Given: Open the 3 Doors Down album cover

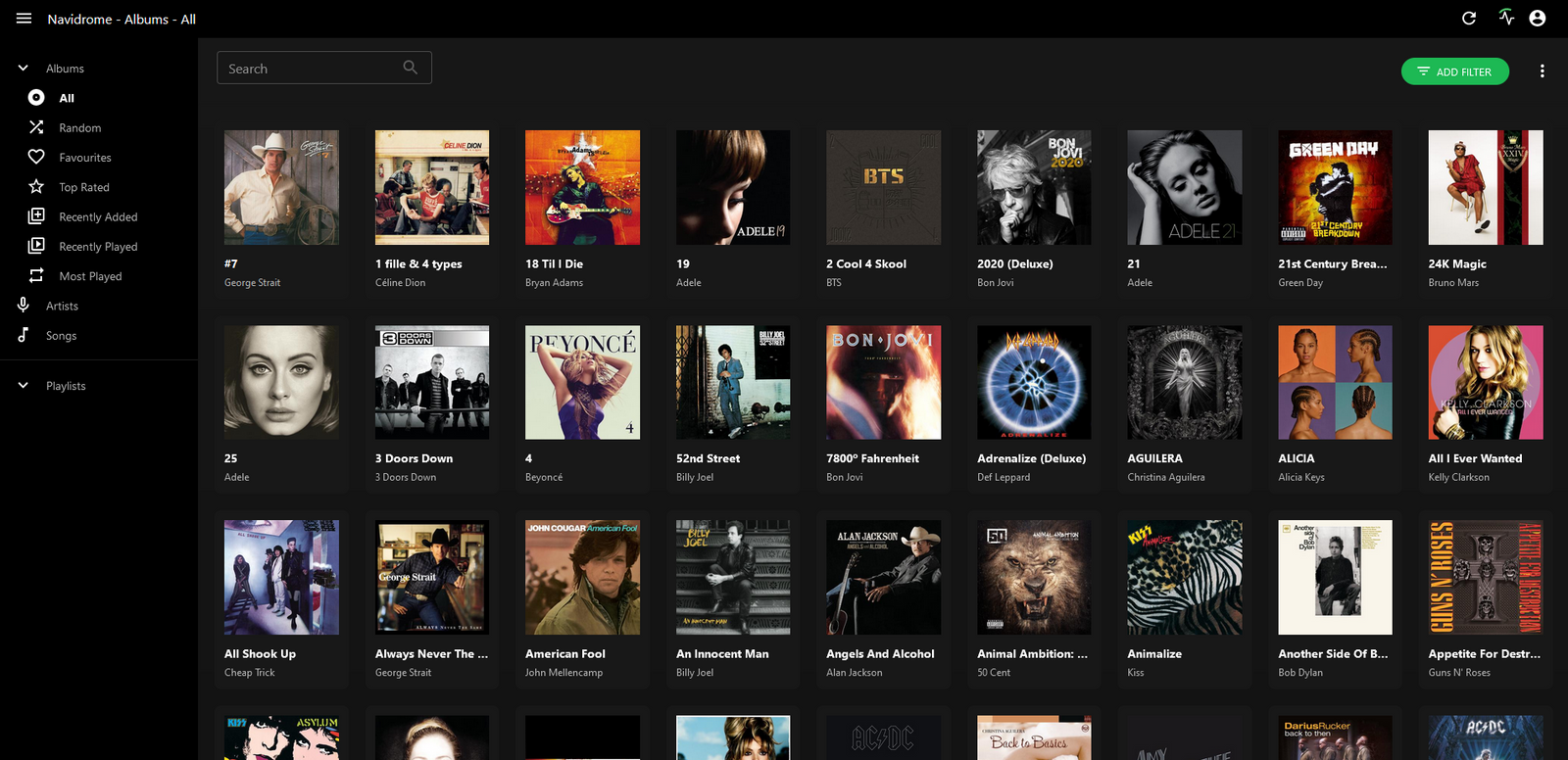Looking at the screenshot, I should tap(432, 382).
